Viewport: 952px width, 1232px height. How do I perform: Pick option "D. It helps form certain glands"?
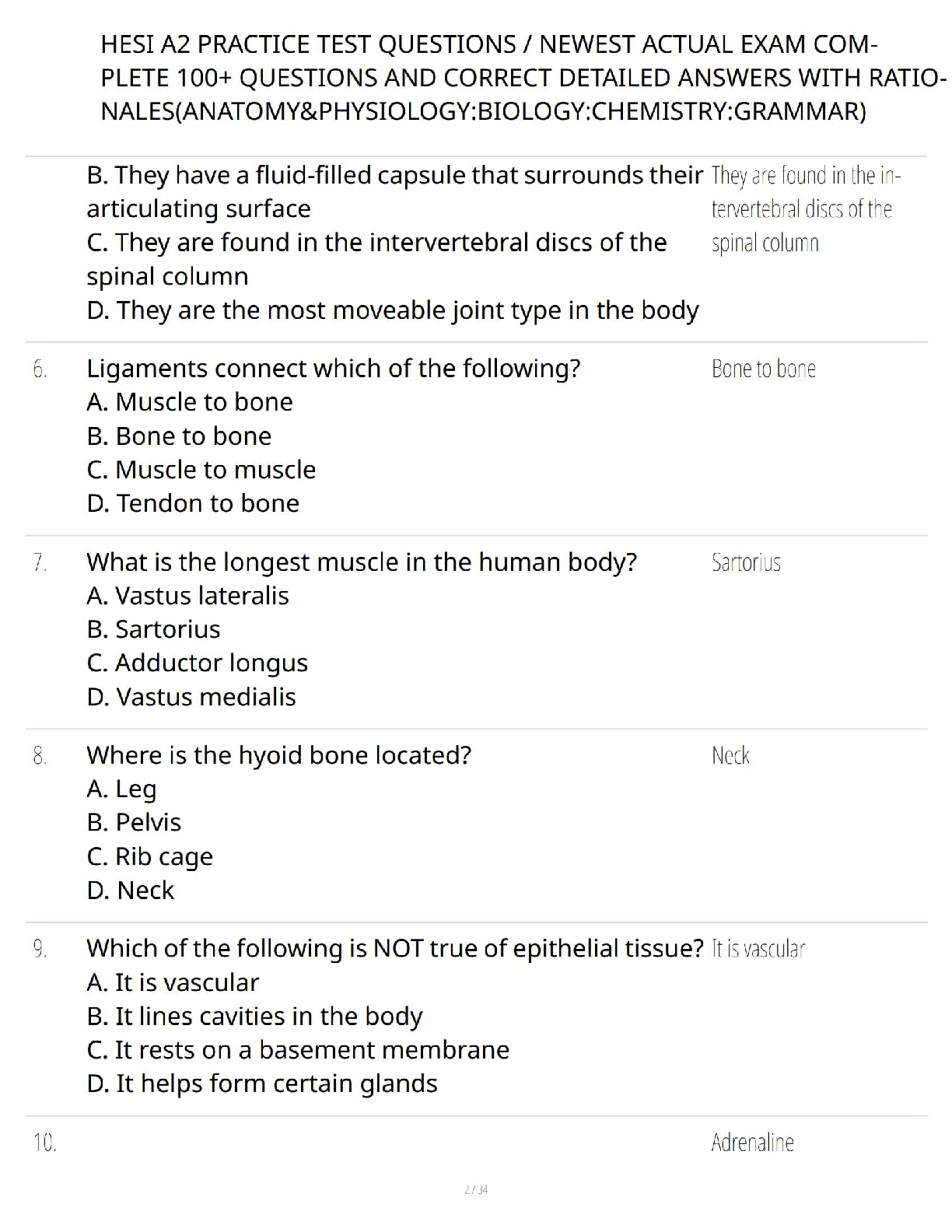(x=262, y=1084)
